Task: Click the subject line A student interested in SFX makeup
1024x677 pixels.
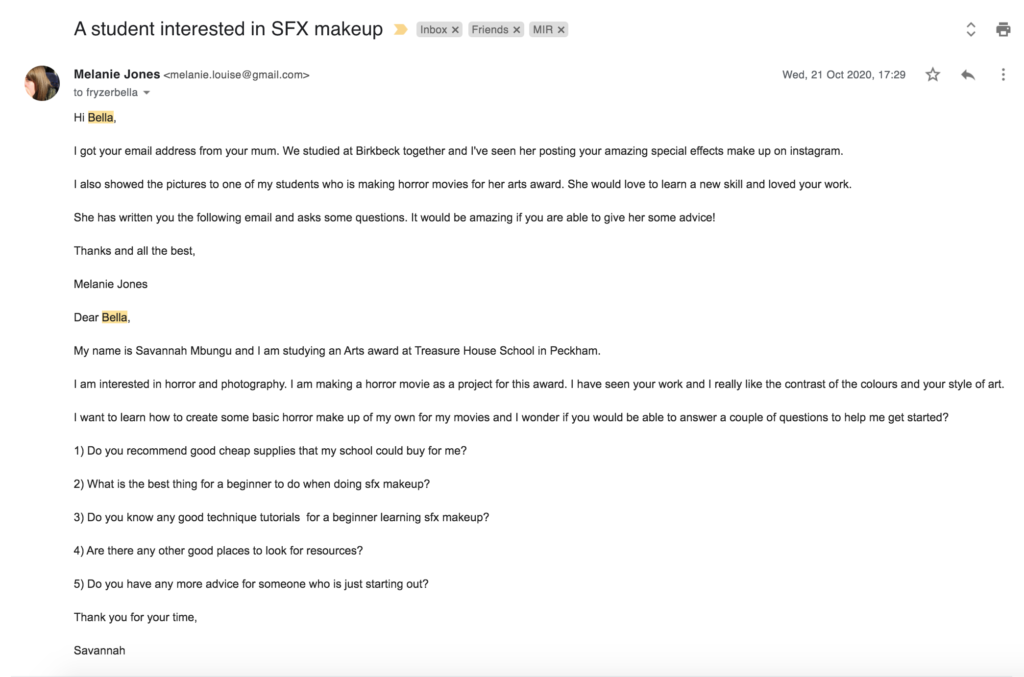Action: [228, 29]
